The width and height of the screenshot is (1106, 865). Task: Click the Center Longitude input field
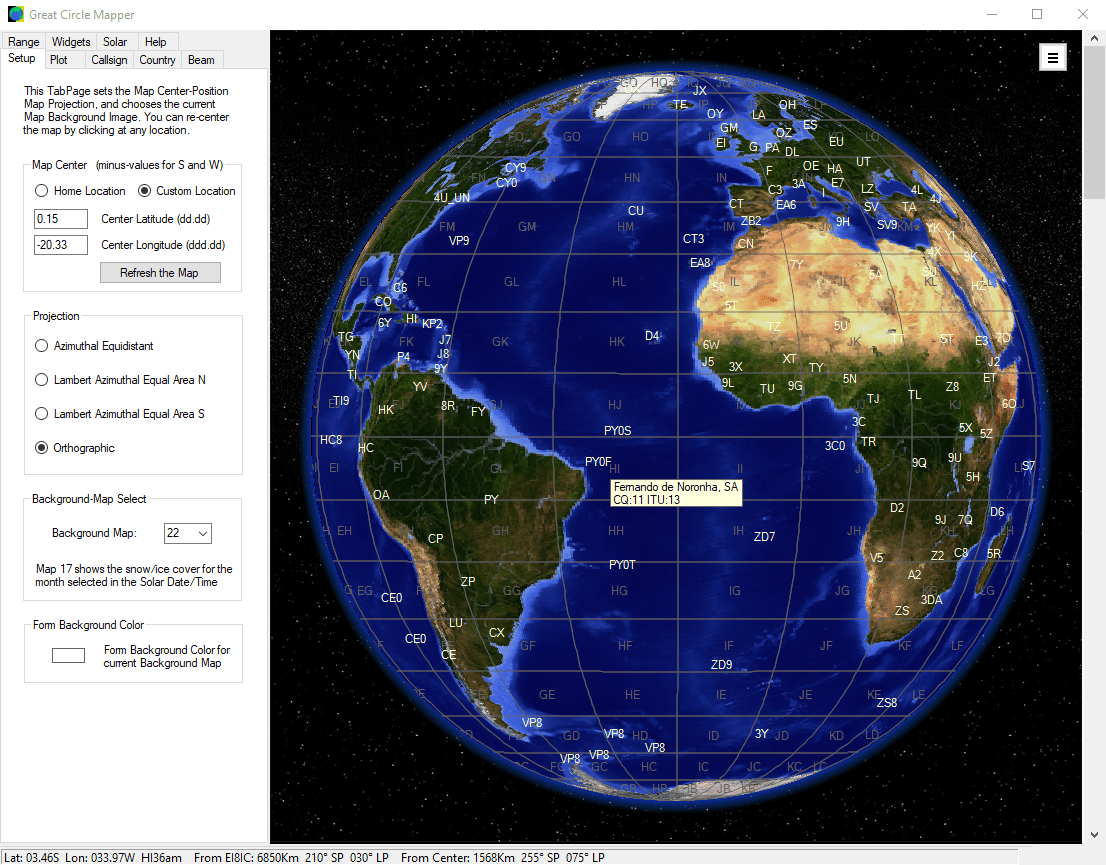60,244
